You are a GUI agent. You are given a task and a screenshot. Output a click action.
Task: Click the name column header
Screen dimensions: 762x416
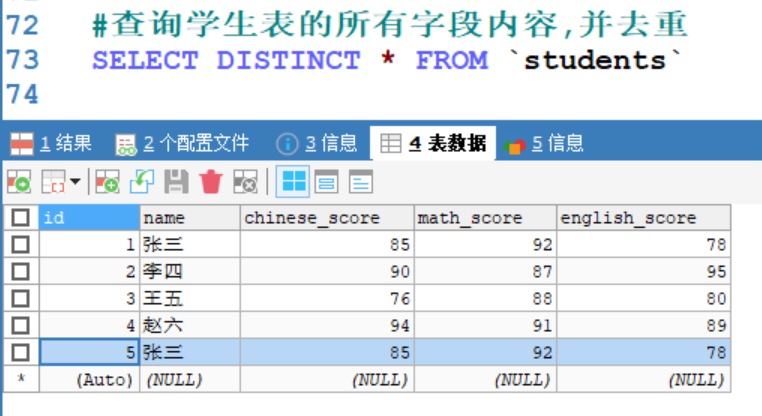pyautogui.click(x=190, y=218)
